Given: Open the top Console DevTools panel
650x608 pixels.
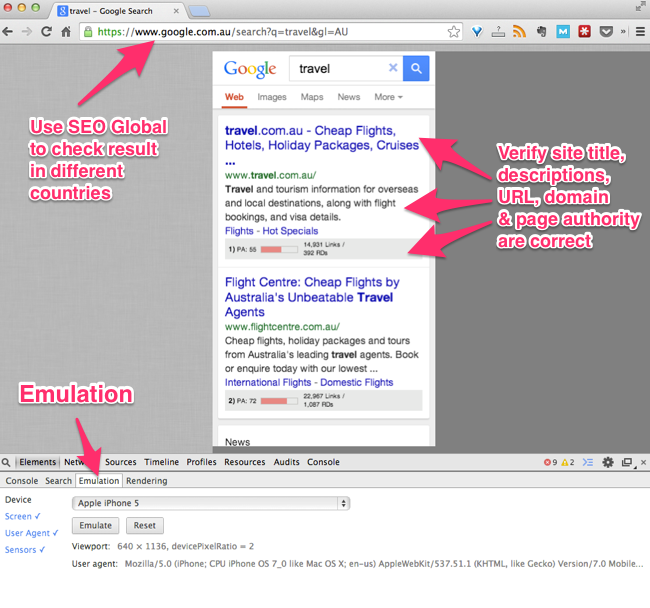Looking at the screenshot, I should pos(323,462).
